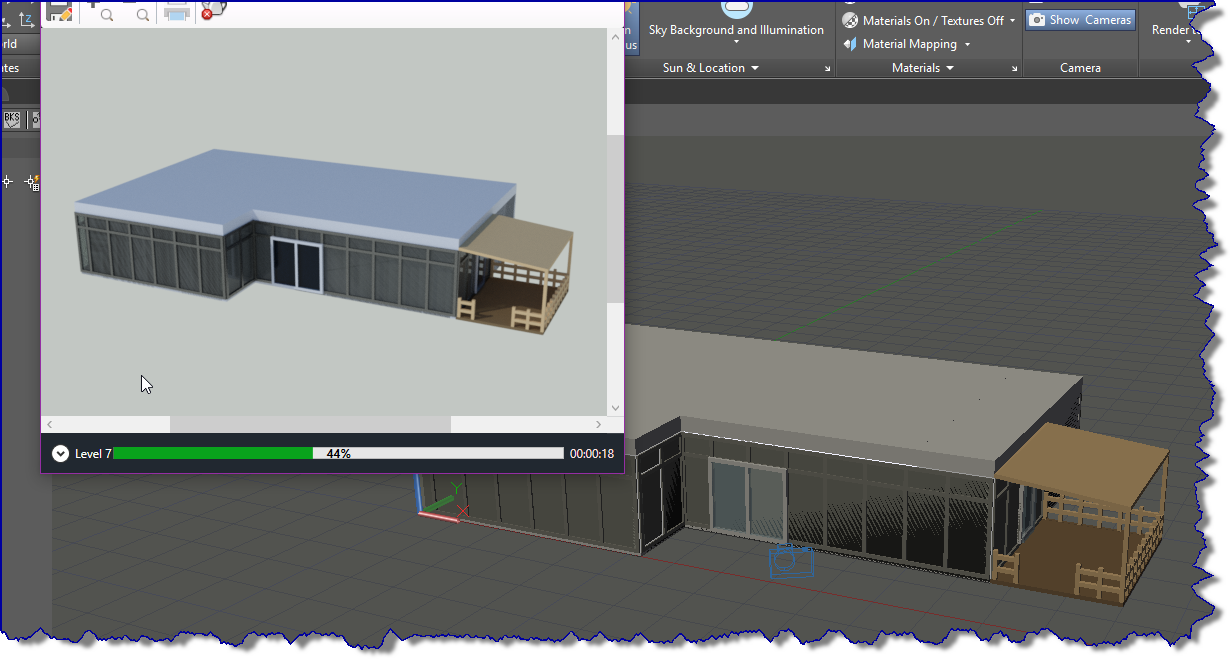
Task: Print the rendered image
Action: click(177, 11)
